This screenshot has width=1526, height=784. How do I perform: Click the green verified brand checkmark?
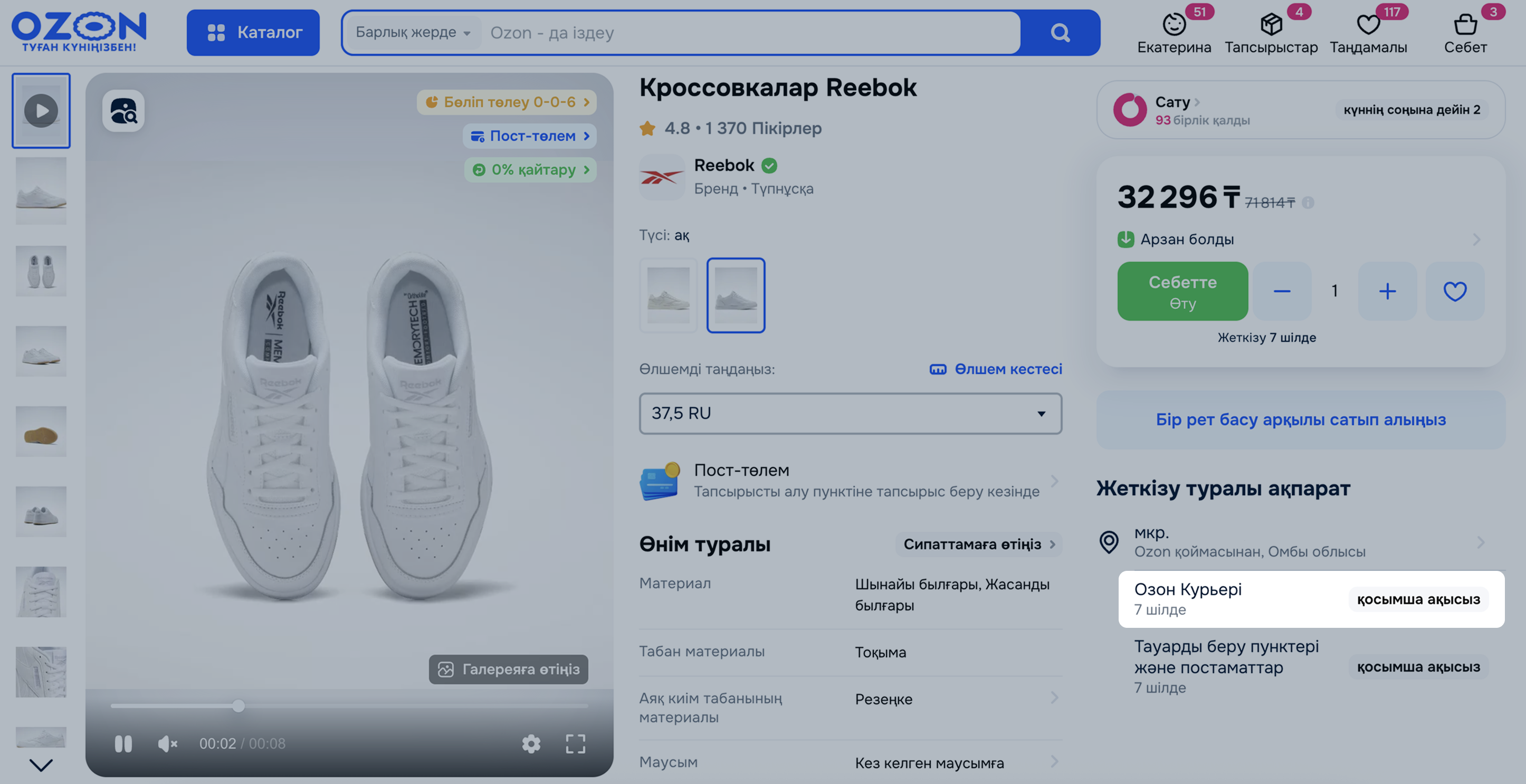[x=769, y=165]
